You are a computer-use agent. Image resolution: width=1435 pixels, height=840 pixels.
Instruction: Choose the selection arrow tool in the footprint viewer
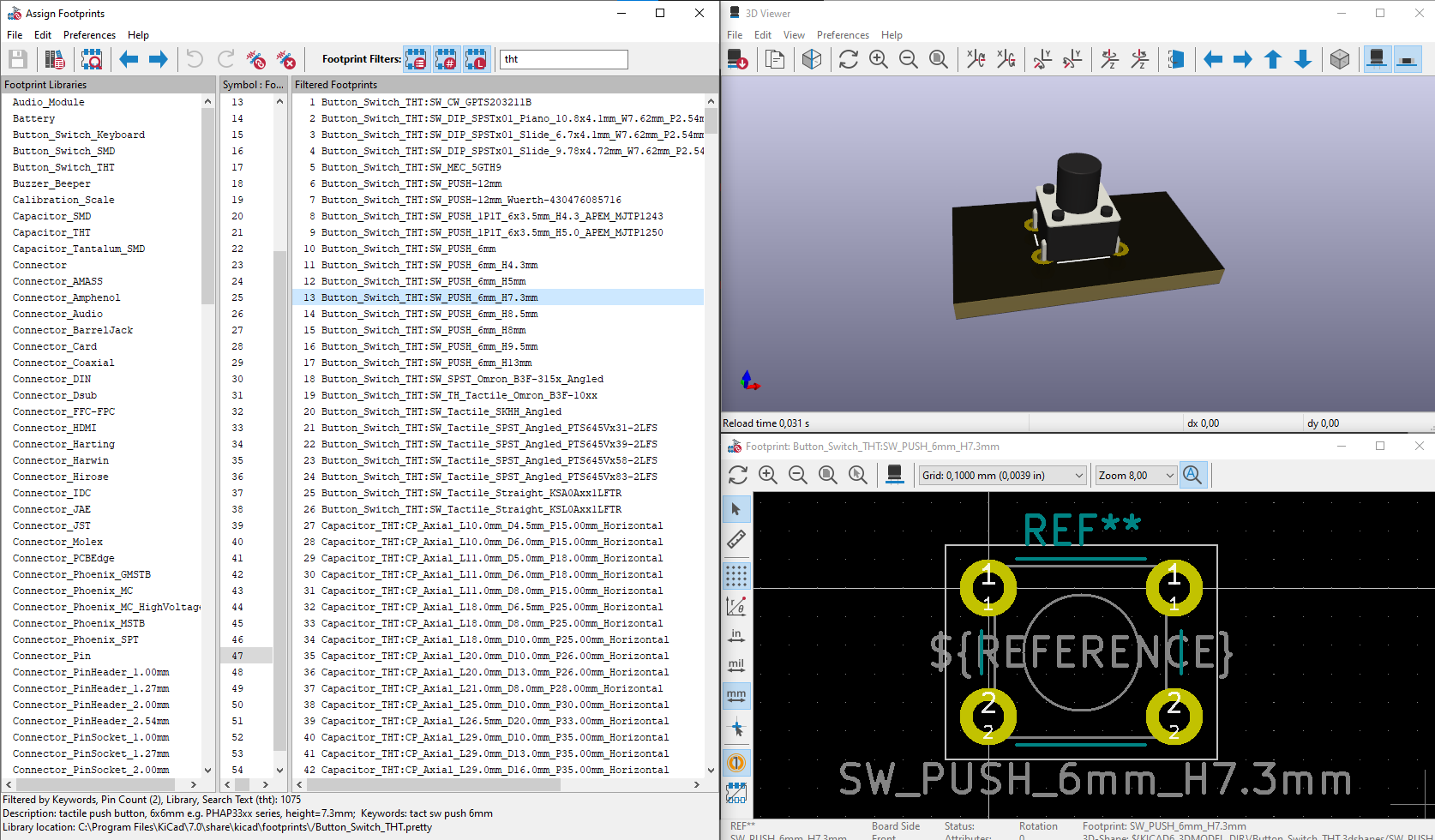(736, 509)
